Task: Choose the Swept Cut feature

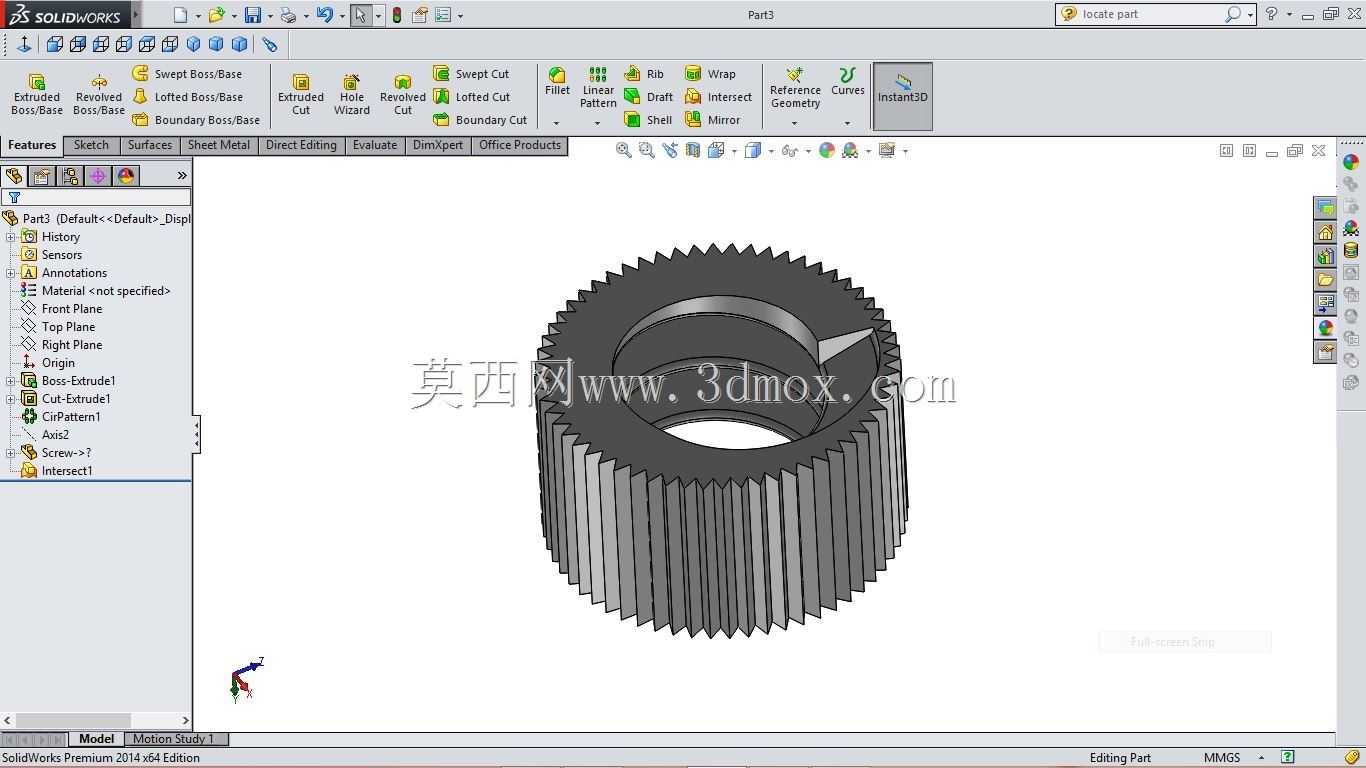Action: coord(471,74)
